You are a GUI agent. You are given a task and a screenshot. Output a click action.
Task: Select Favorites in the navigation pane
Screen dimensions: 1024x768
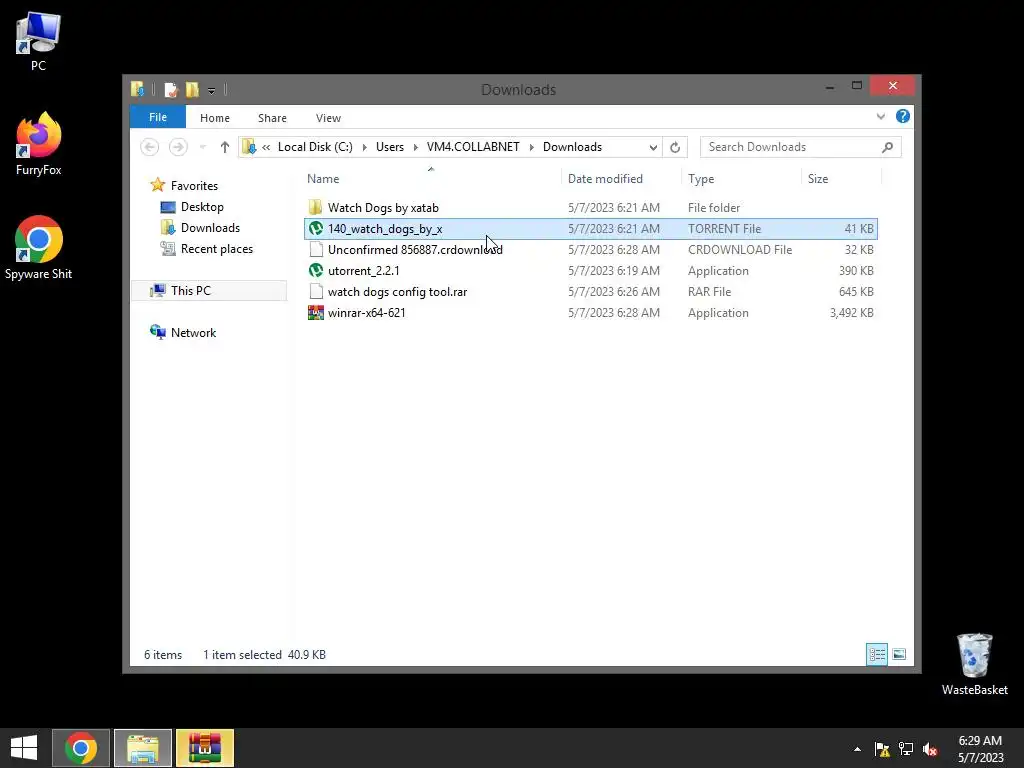coord(194,185)
